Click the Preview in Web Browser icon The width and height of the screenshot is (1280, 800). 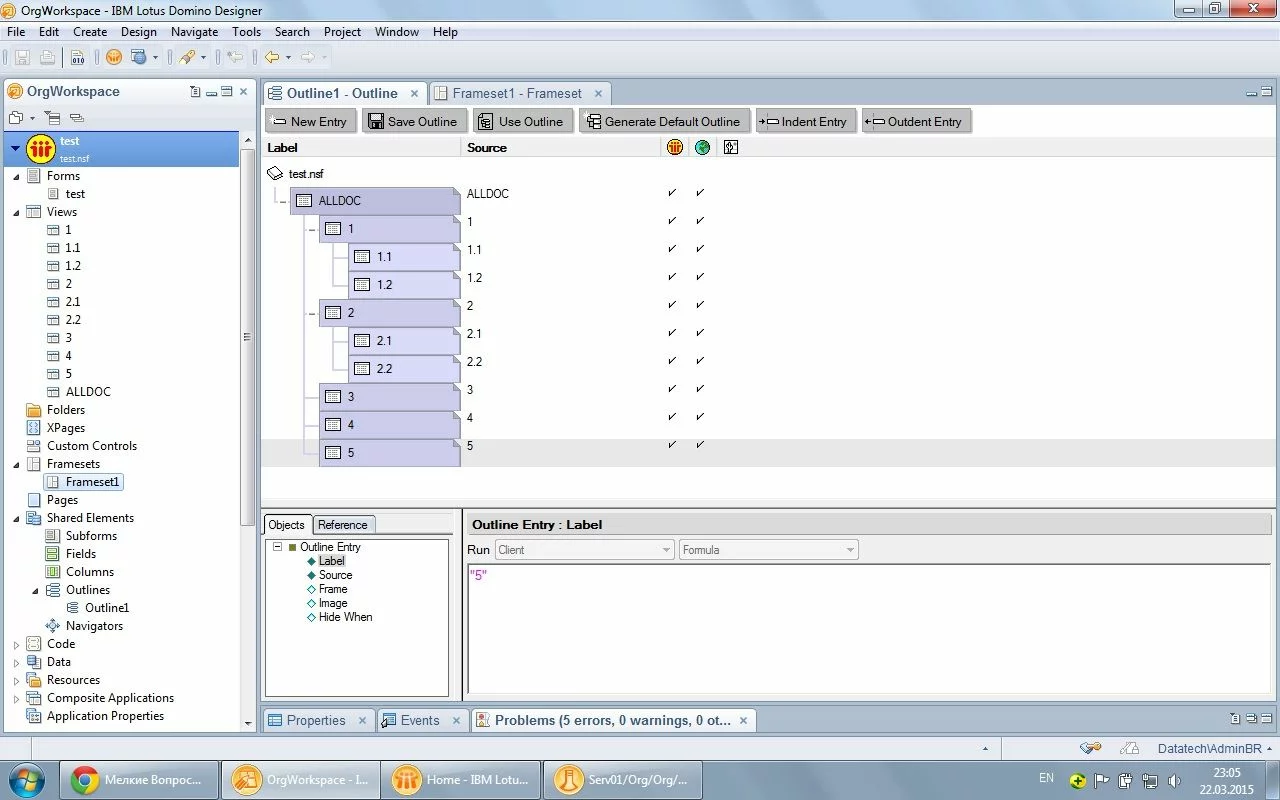tap(139, 58)
